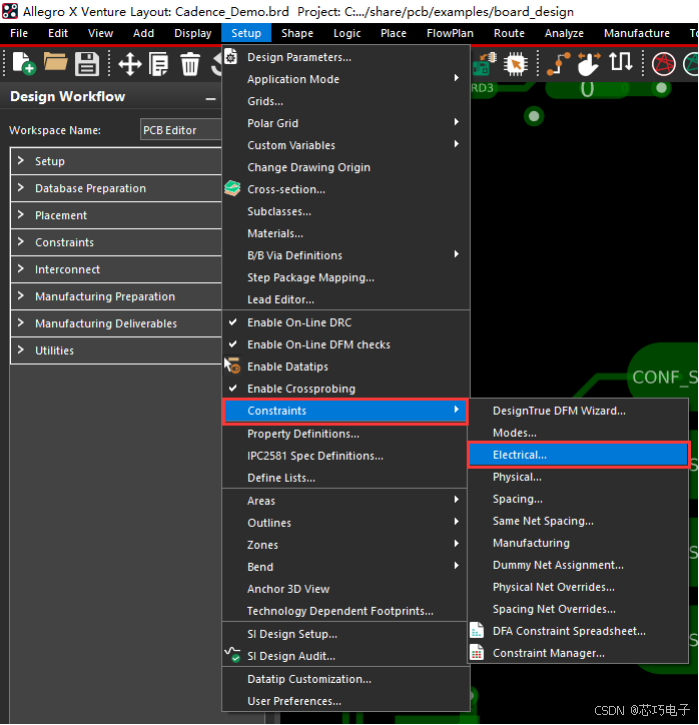Open the Bend submenu

point(346,567)
